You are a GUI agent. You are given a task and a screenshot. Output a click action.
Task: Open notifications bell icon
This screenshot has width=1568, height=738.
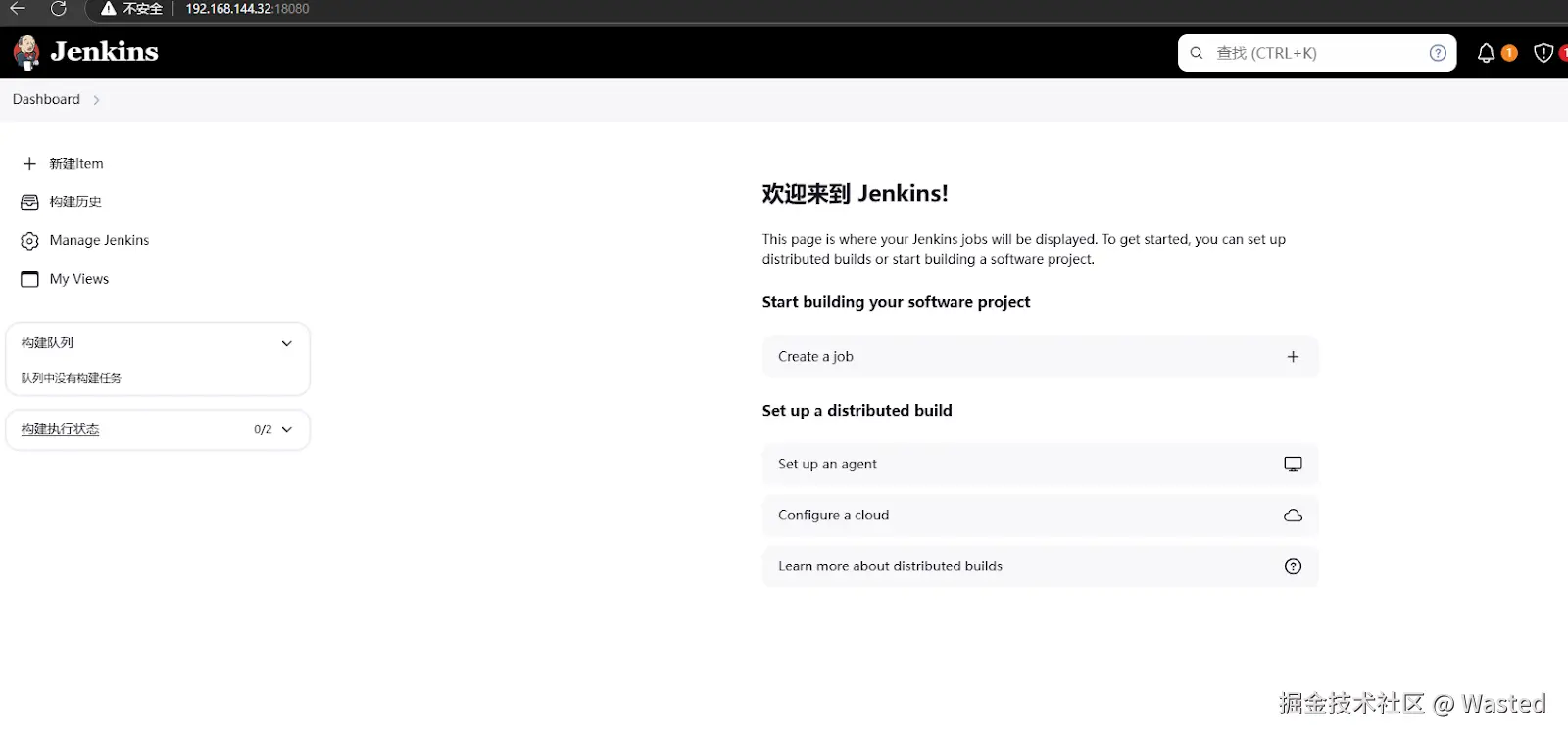(x=1486, y=53)
